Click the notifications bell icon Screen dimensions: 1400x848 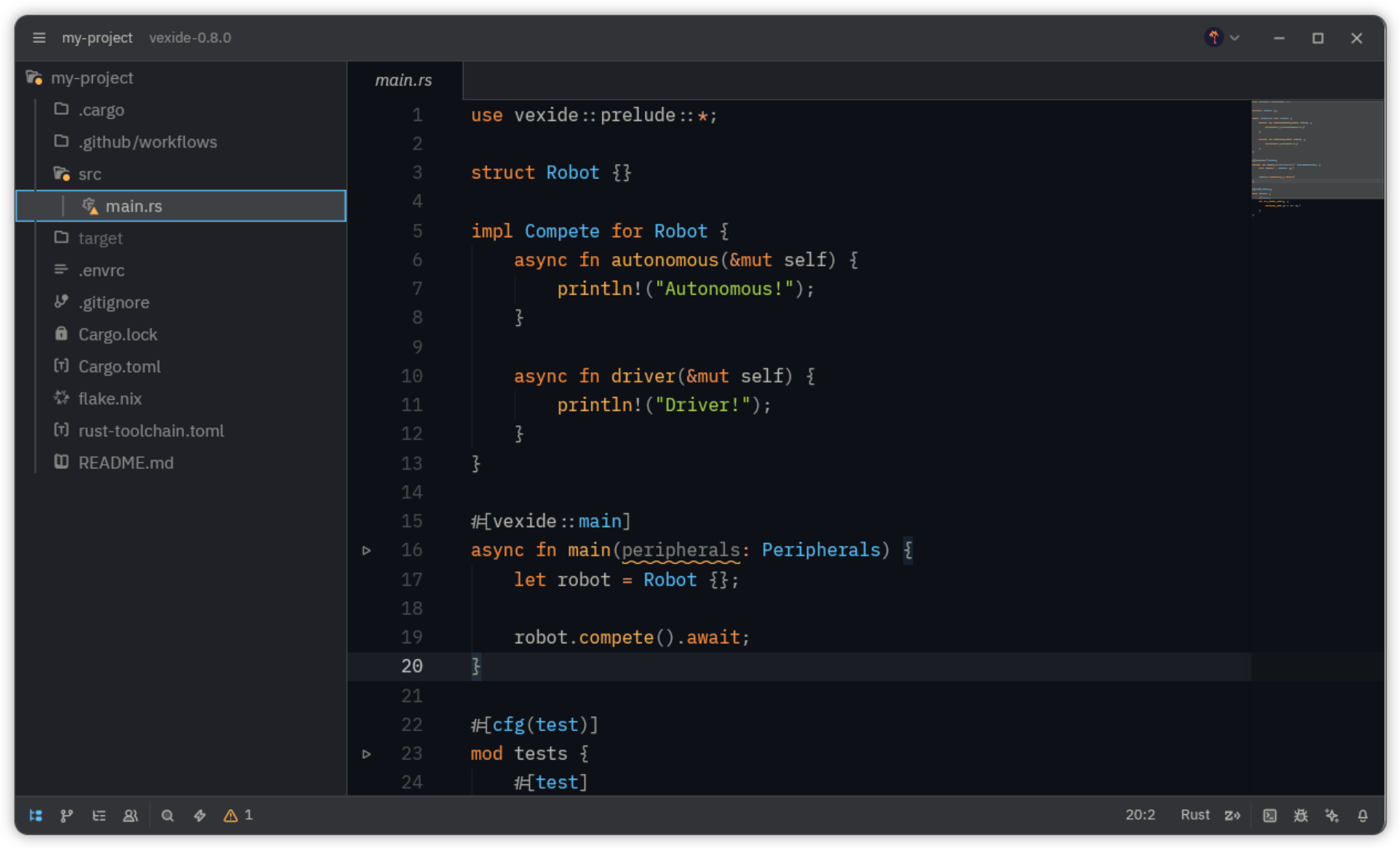click(x=1363, y=815)
